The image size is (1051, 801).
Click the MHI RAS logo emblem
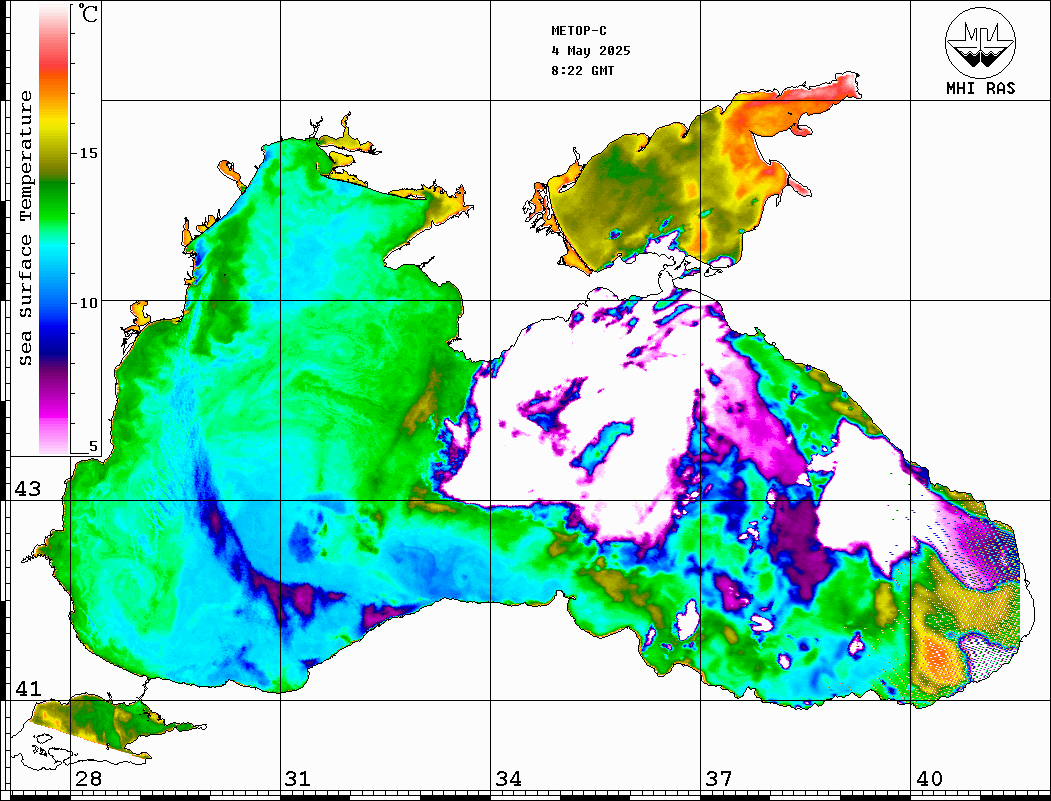980,43
